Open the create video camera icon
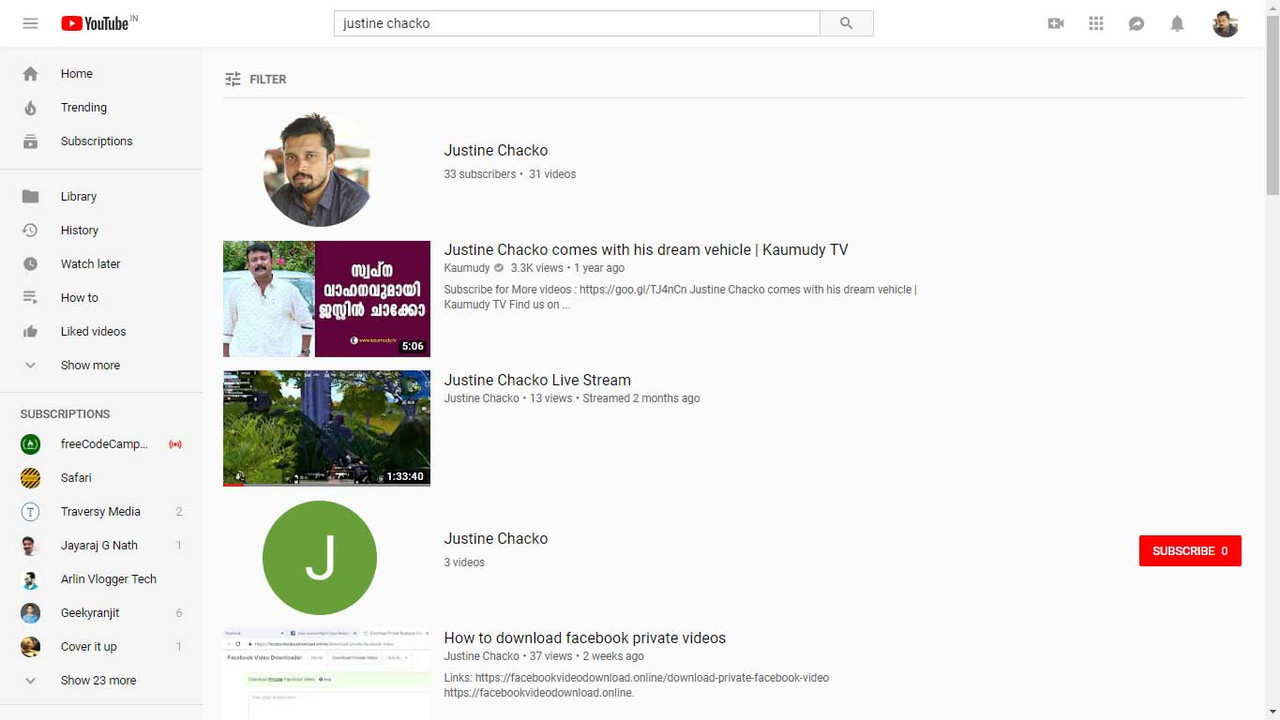Viewport: 1280px width, 720px height. click(1056, 23)
